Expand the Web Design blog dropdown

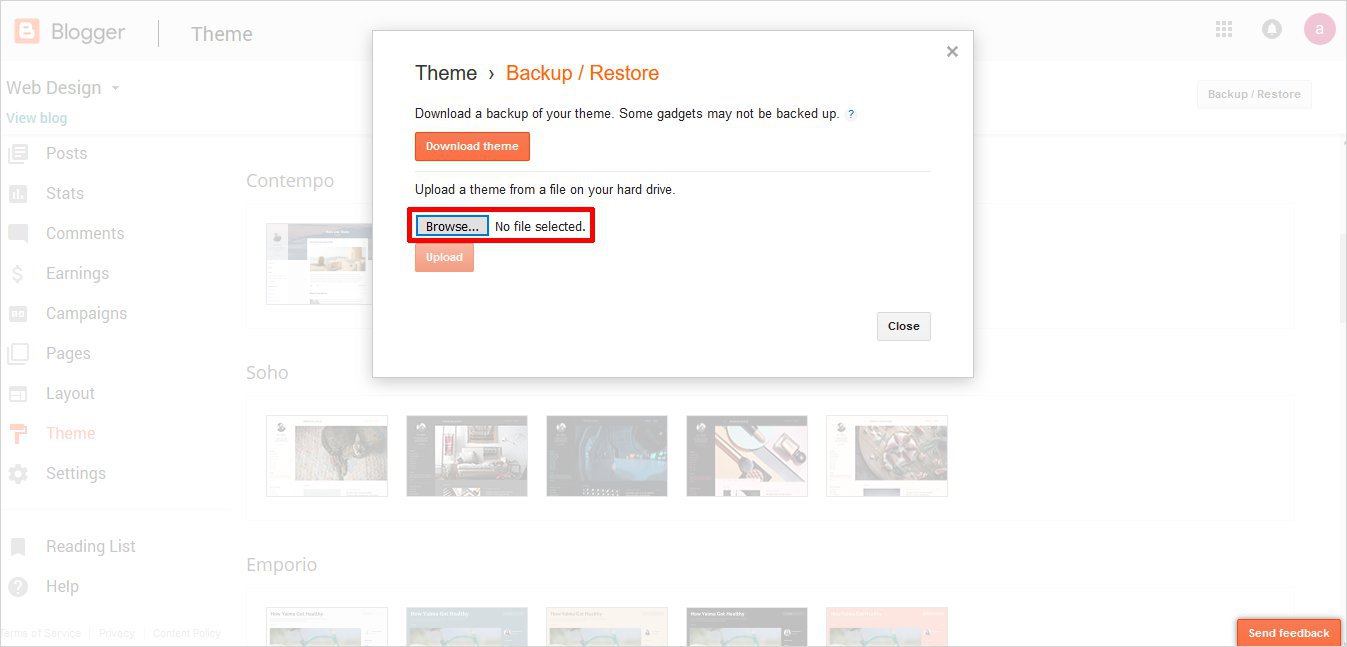(x=115, y=88)
